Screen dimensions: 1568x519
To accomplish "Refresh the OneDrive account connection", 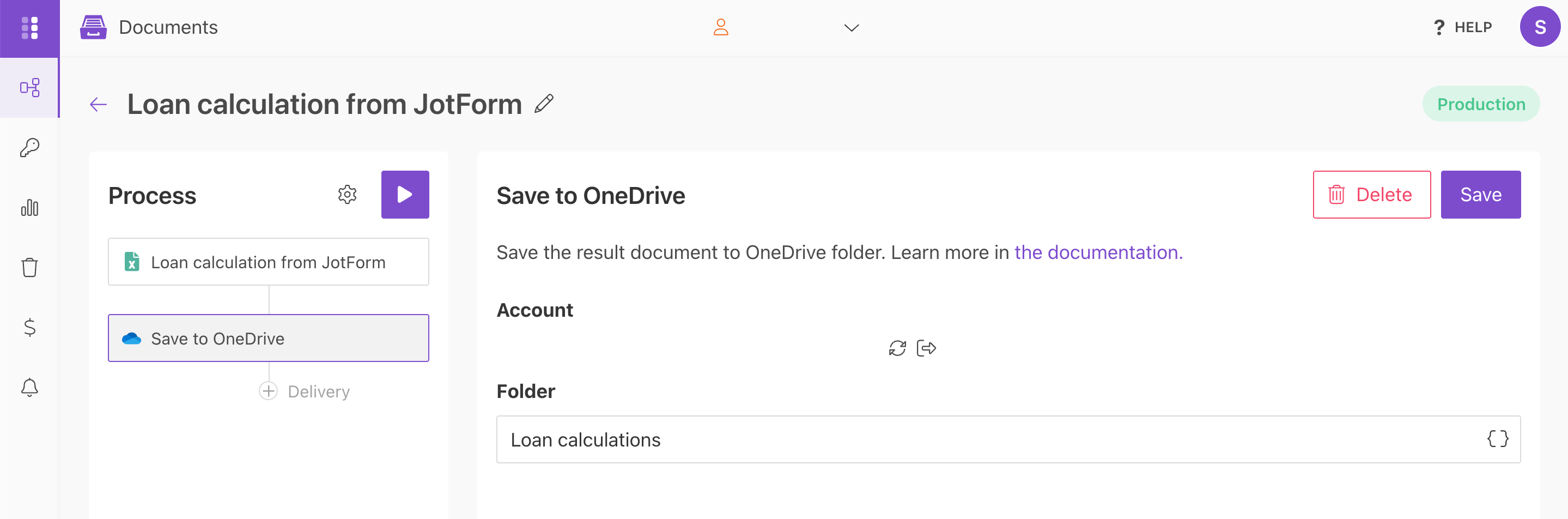I will pos(897,348).
